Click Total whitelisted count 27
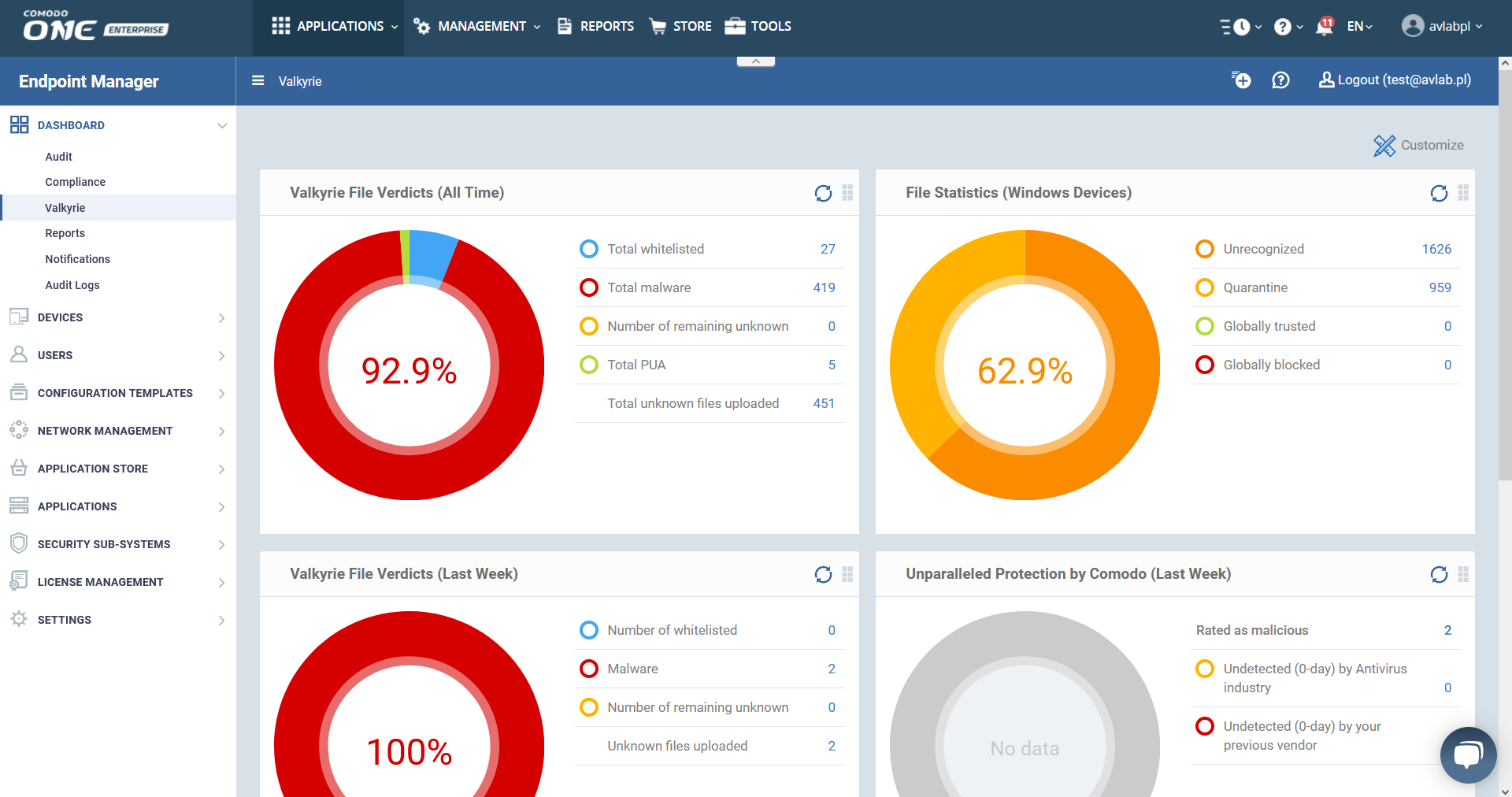This screenshot has width=1512, height=797. [828, 249]
